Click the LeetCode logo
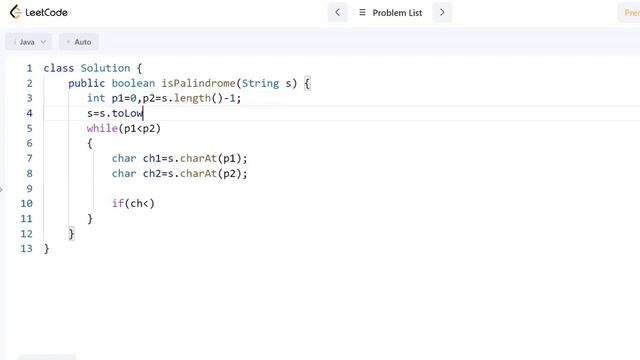 [x=39, y=12]
